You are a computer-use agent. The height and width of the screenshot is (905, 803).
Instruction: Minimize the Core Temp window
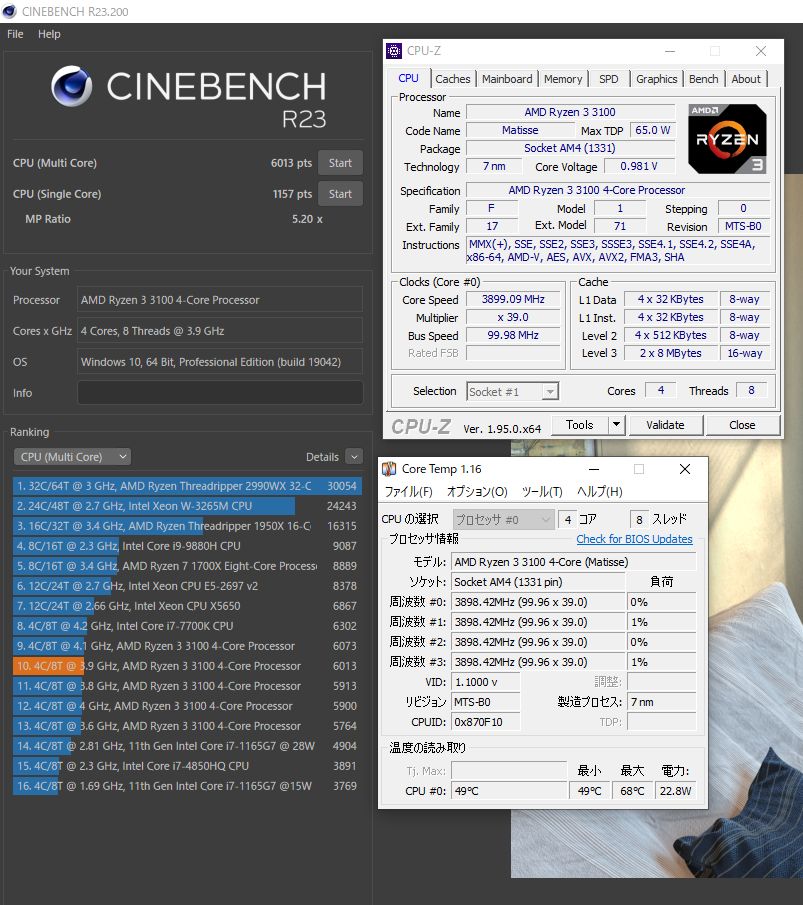coord(594,469)
